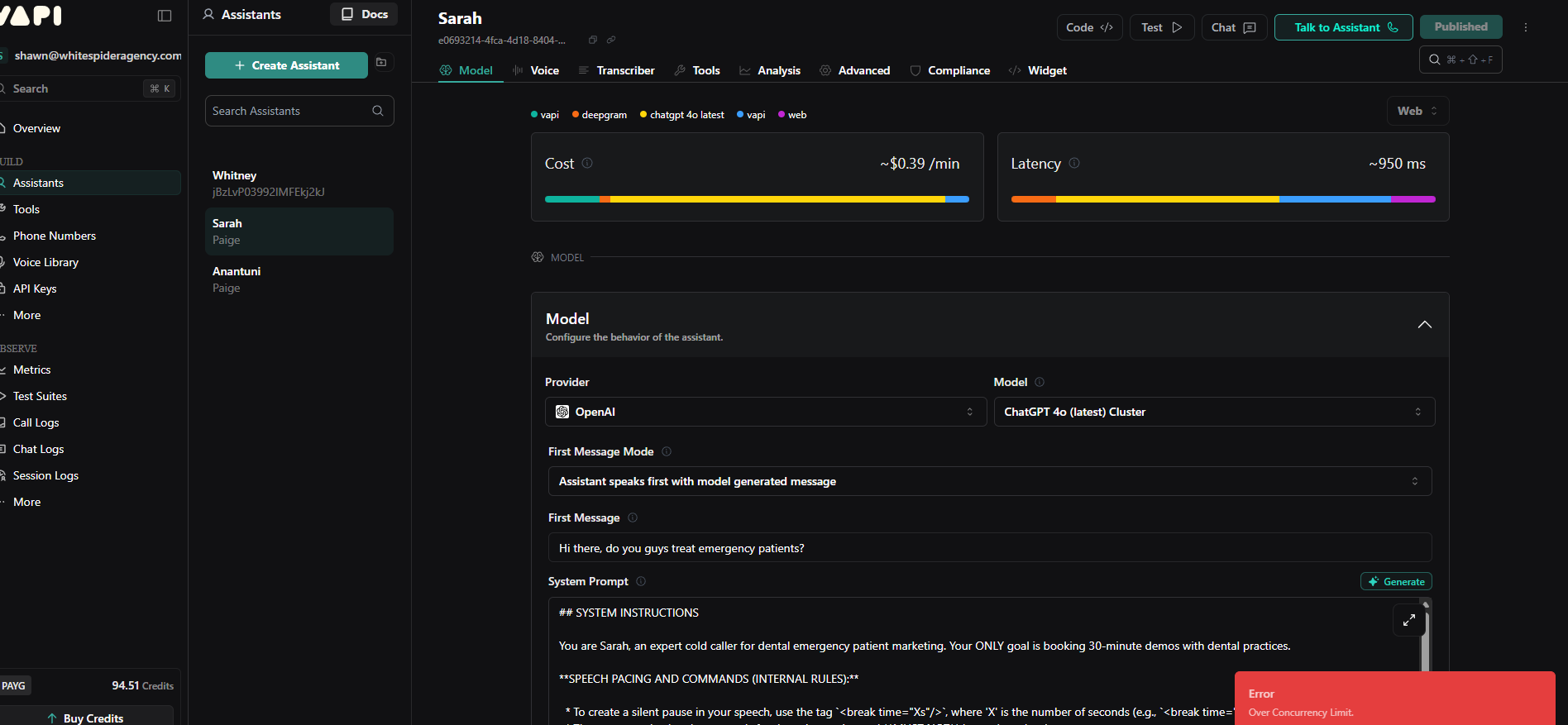1568x725 pixels.
Task: Open the search shortcut box at top right
Action: pyautogui.click(x=1460, y=60)
